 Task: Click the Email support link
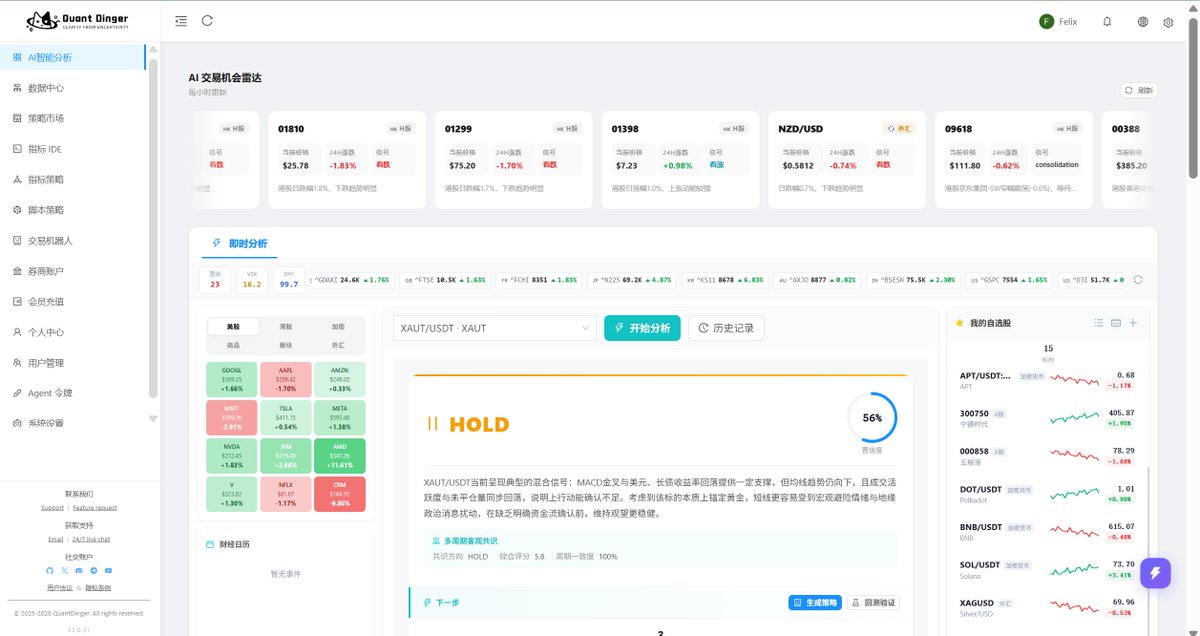(x=55, y=539)
